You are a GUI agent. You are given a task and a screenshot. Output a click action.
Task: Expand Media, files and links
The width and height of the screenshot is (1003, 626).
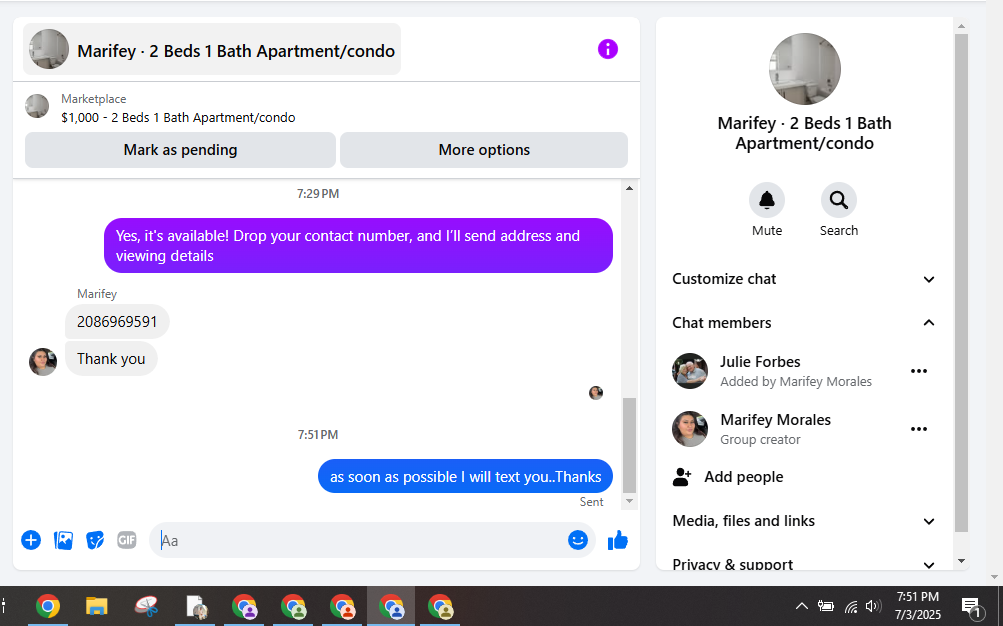(x=803, y=521)
